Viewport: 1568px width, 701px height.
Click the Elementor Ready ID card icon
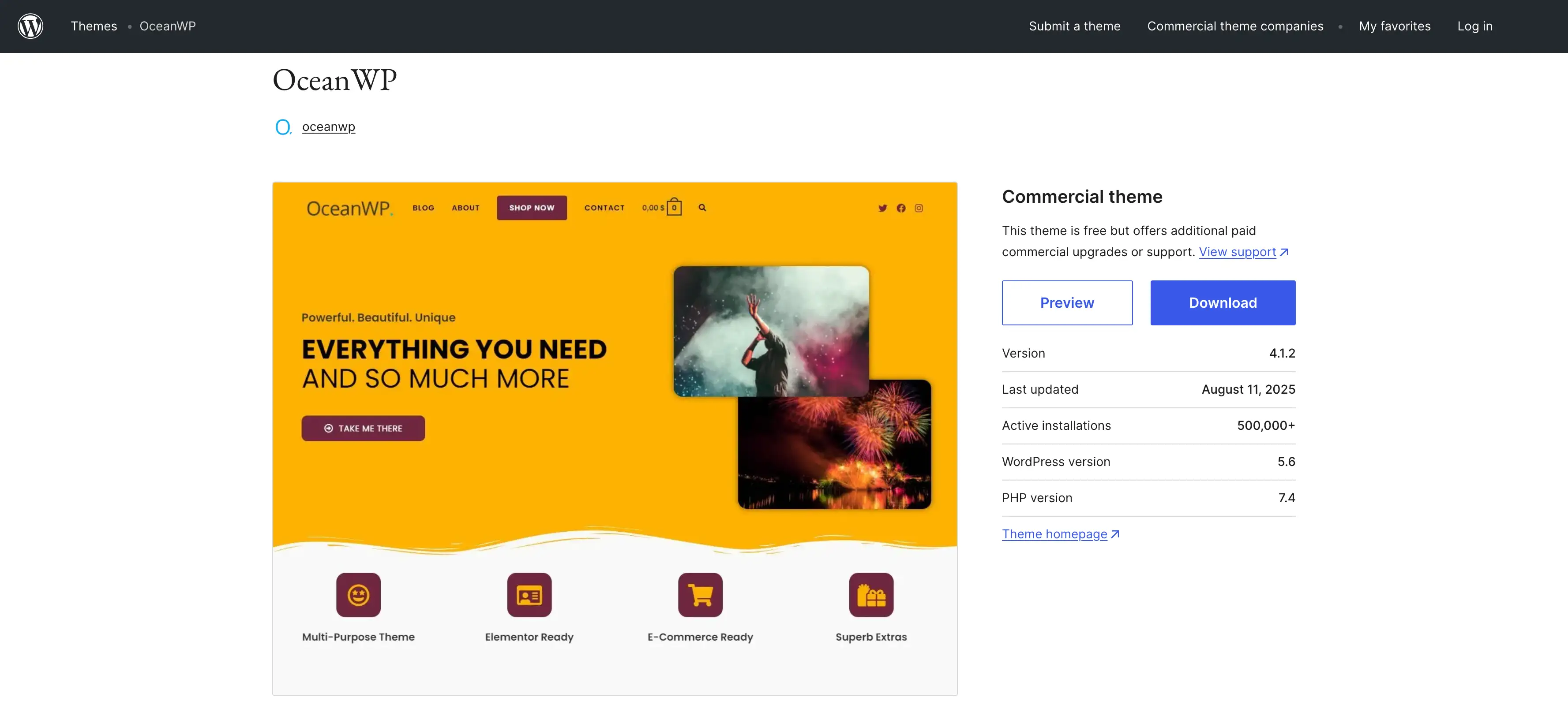pyautogui.click(x=529, y=594)
